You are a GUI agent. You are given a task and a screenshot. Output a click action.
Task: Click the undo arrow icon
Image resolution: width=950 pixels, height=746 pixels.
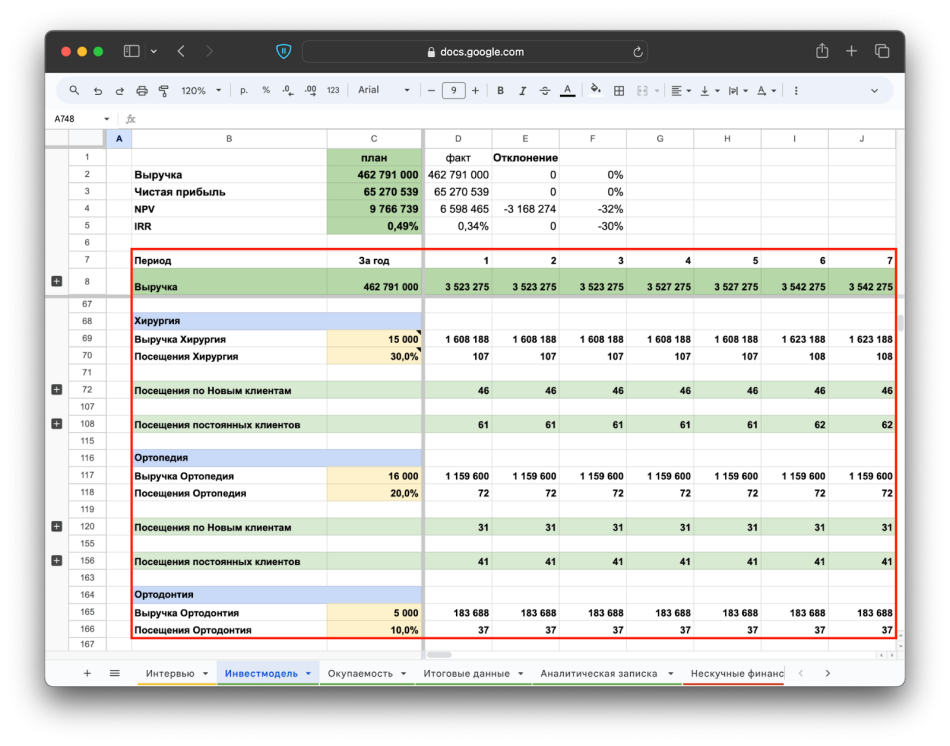pos(98,91)
